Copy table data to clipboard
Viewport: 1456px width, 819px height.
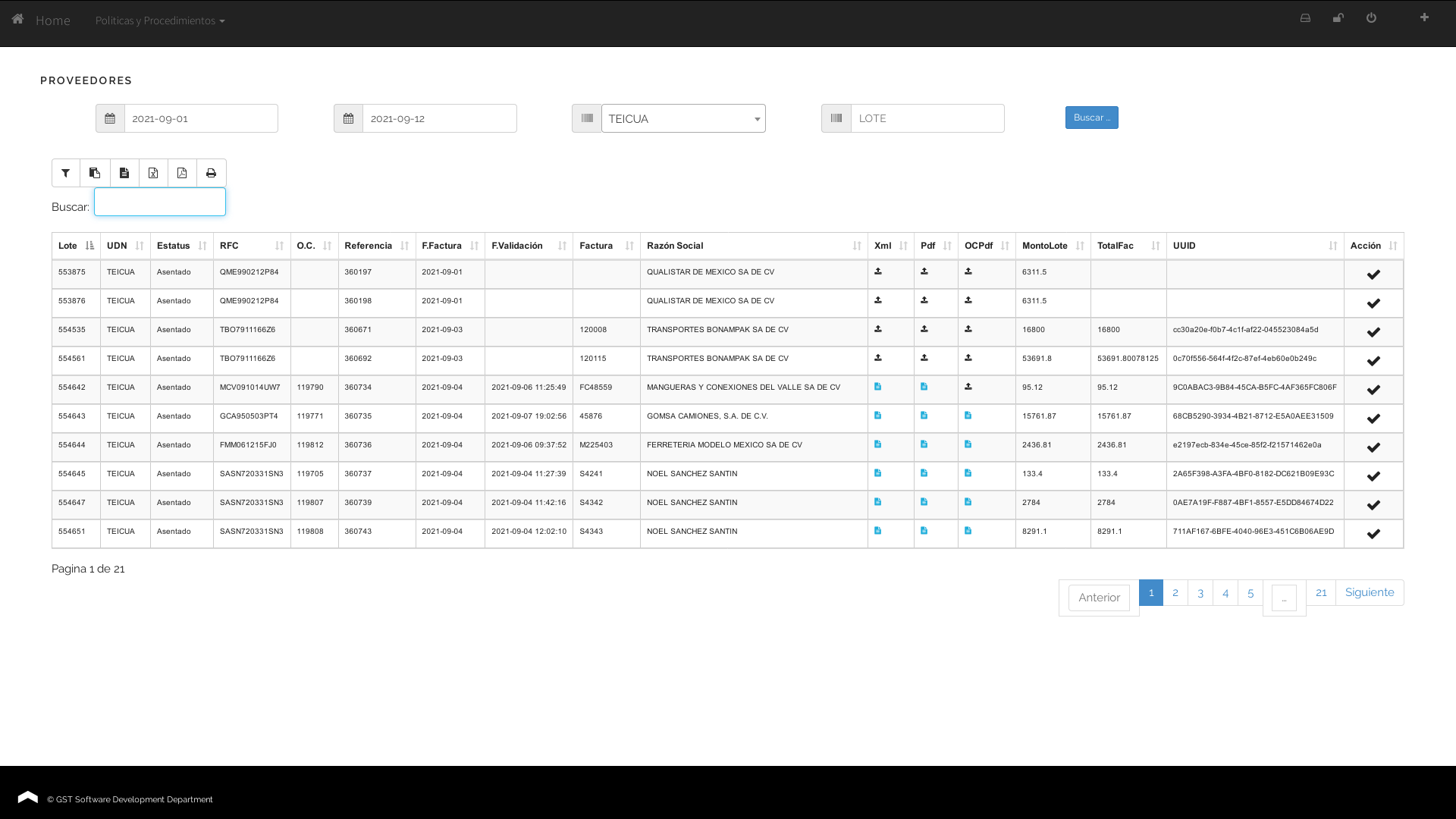(x=95, y=173)
